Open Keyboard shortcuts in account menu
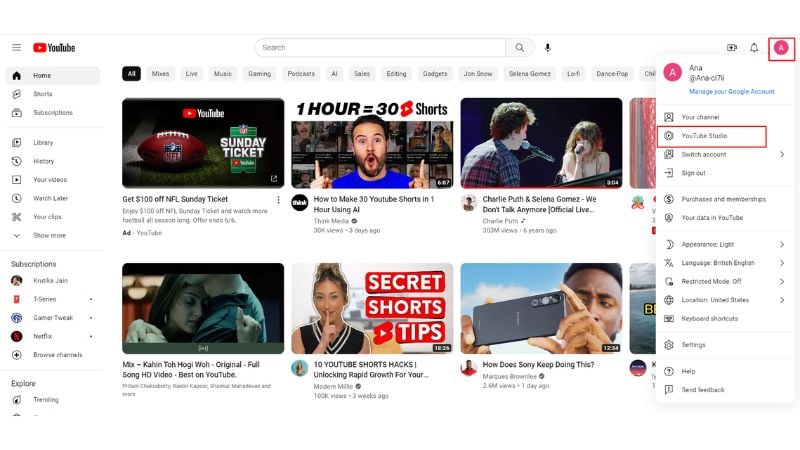800x450 pixels. click(725, 318)
